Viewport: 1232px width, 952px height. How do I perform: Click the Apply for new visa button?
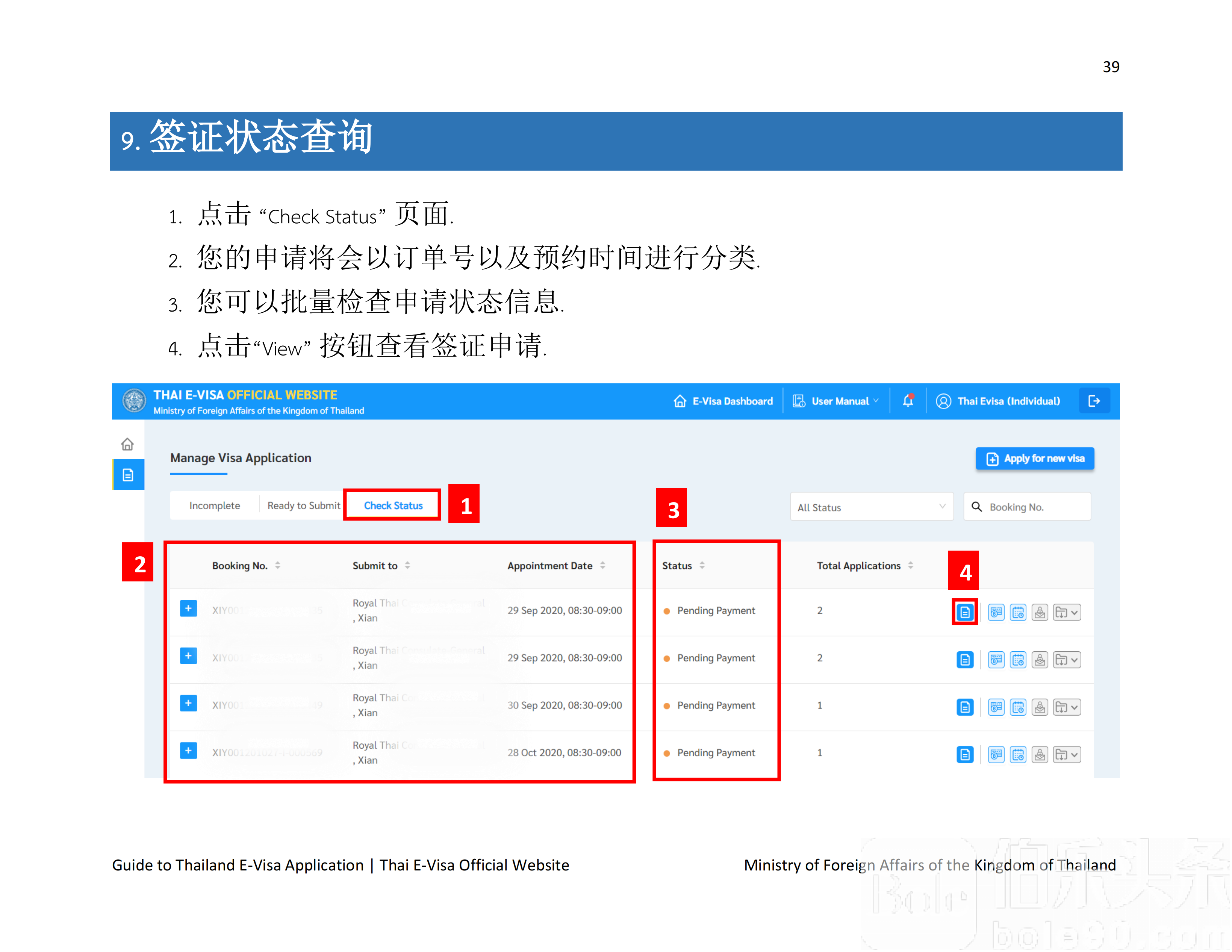1035,459
